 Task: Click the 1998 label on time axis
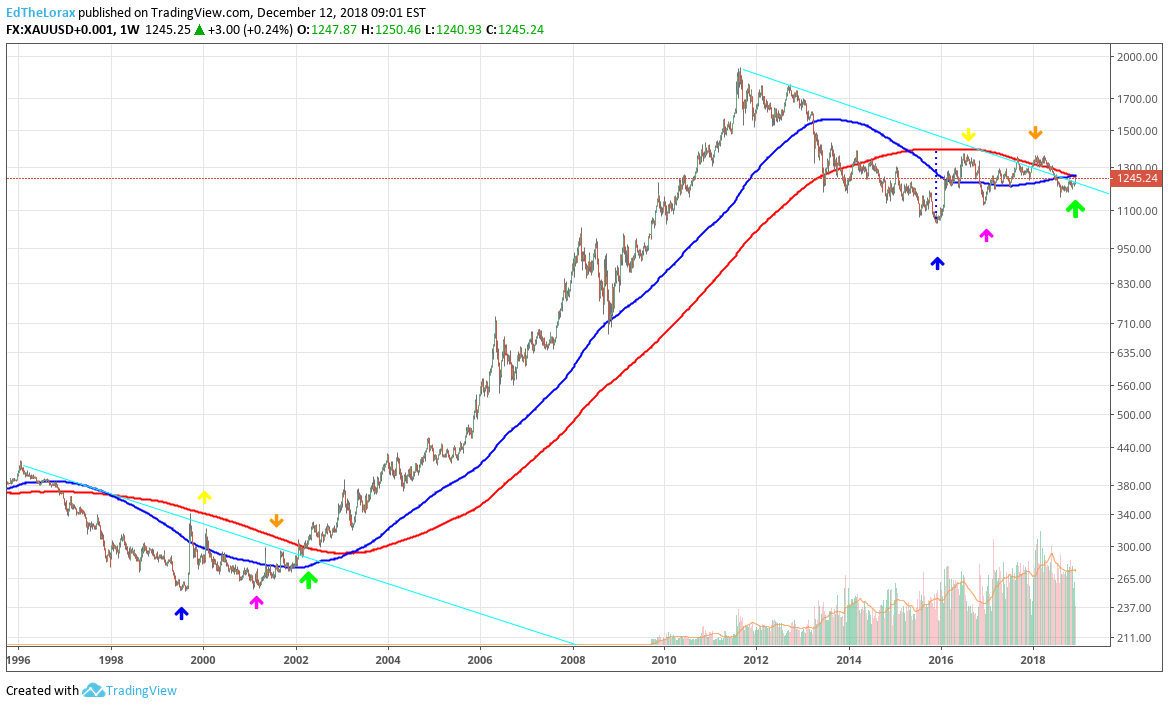111,660
